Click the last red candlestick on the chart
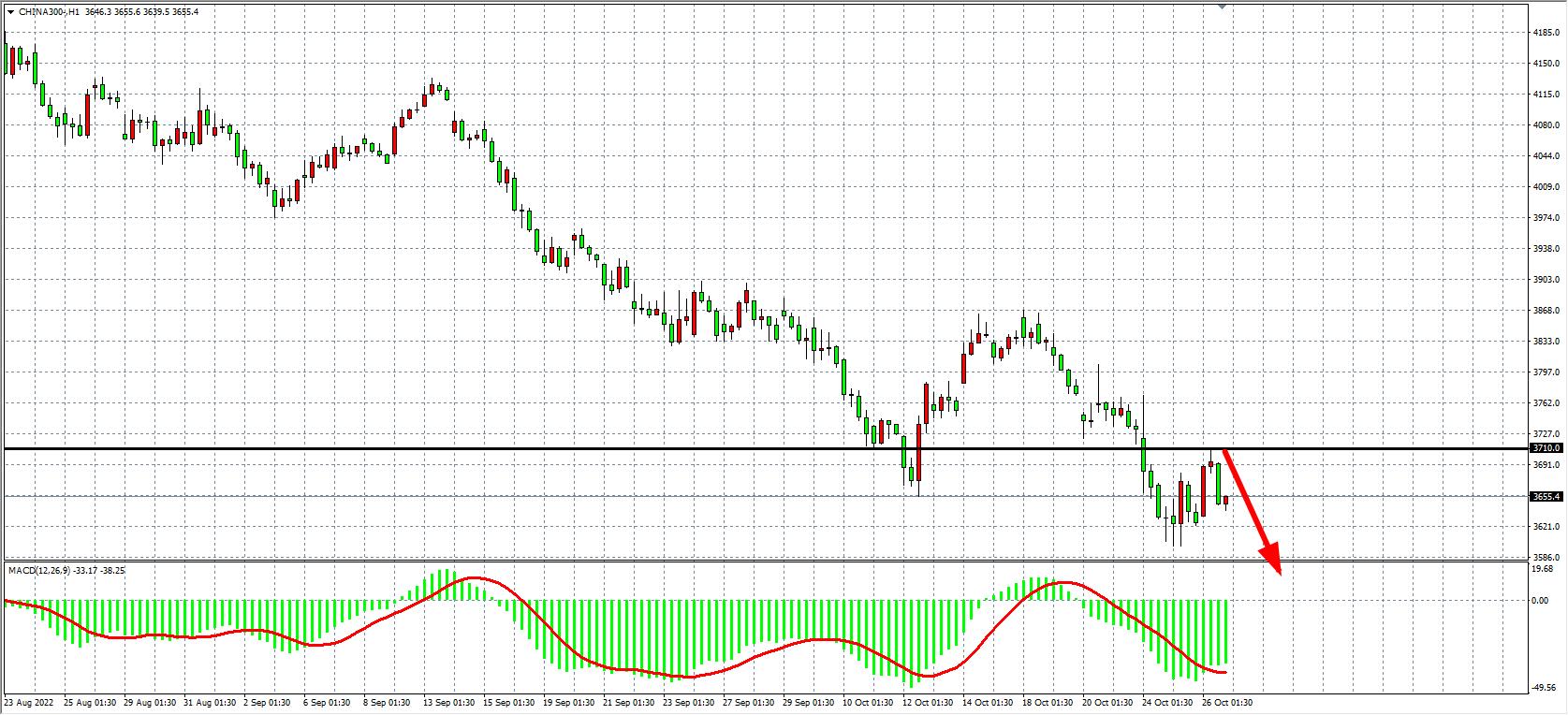This screenshot has height=715, width=1568. point(1225,501)
